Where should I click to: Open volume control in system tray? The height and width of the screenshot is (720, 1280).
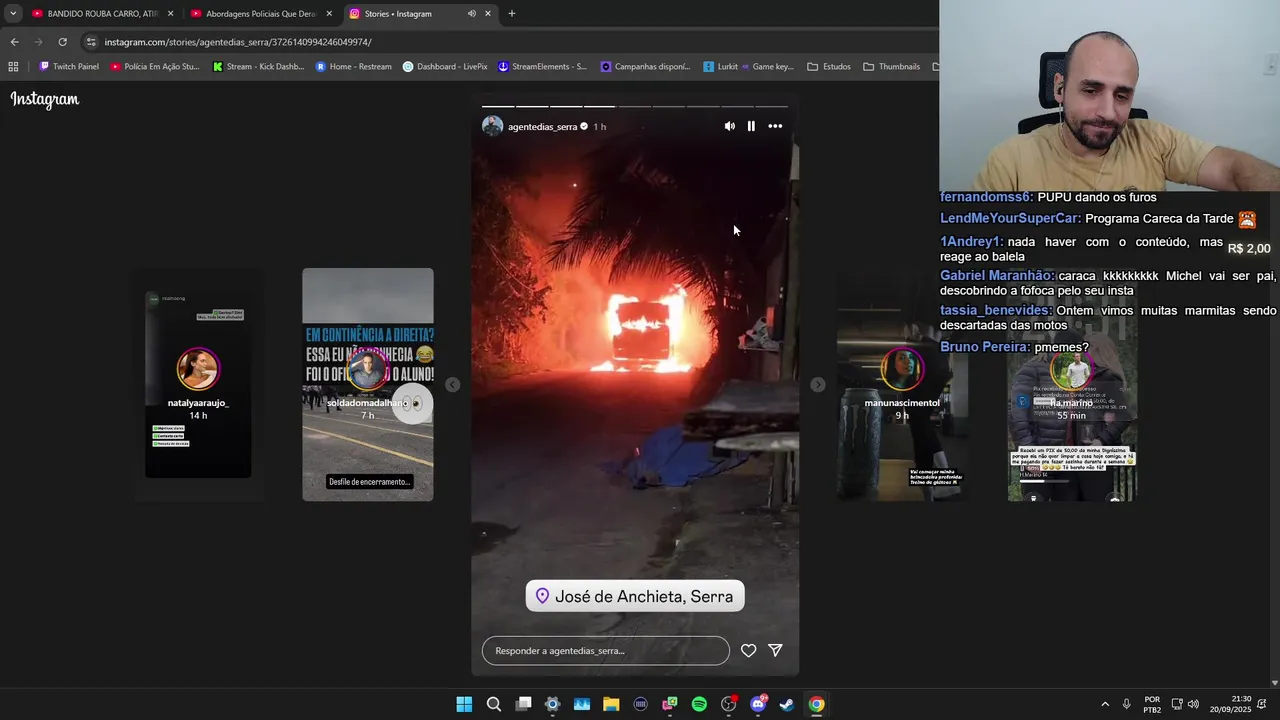1193,704
